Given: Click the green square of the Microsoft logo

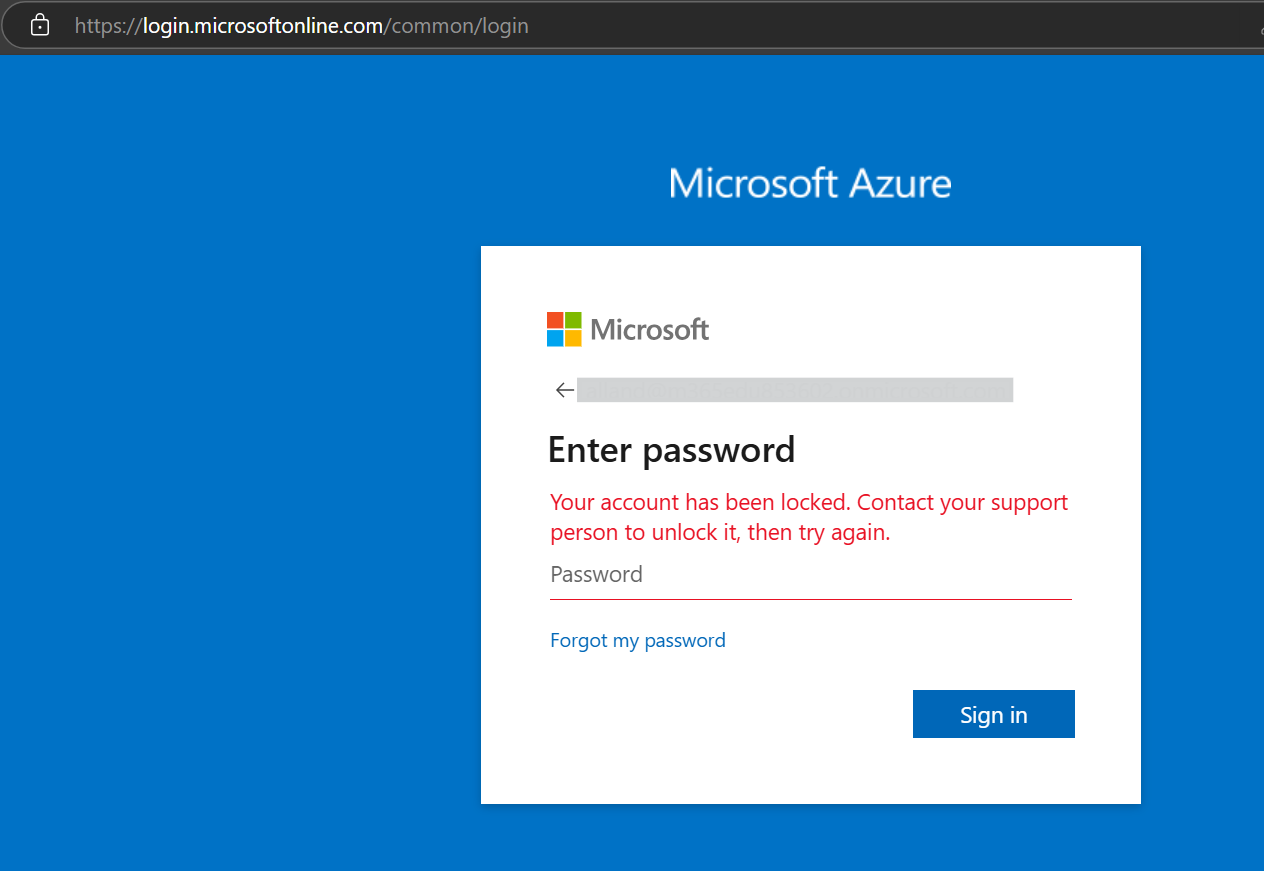Looking at the screenshot, I should point(575,319).
